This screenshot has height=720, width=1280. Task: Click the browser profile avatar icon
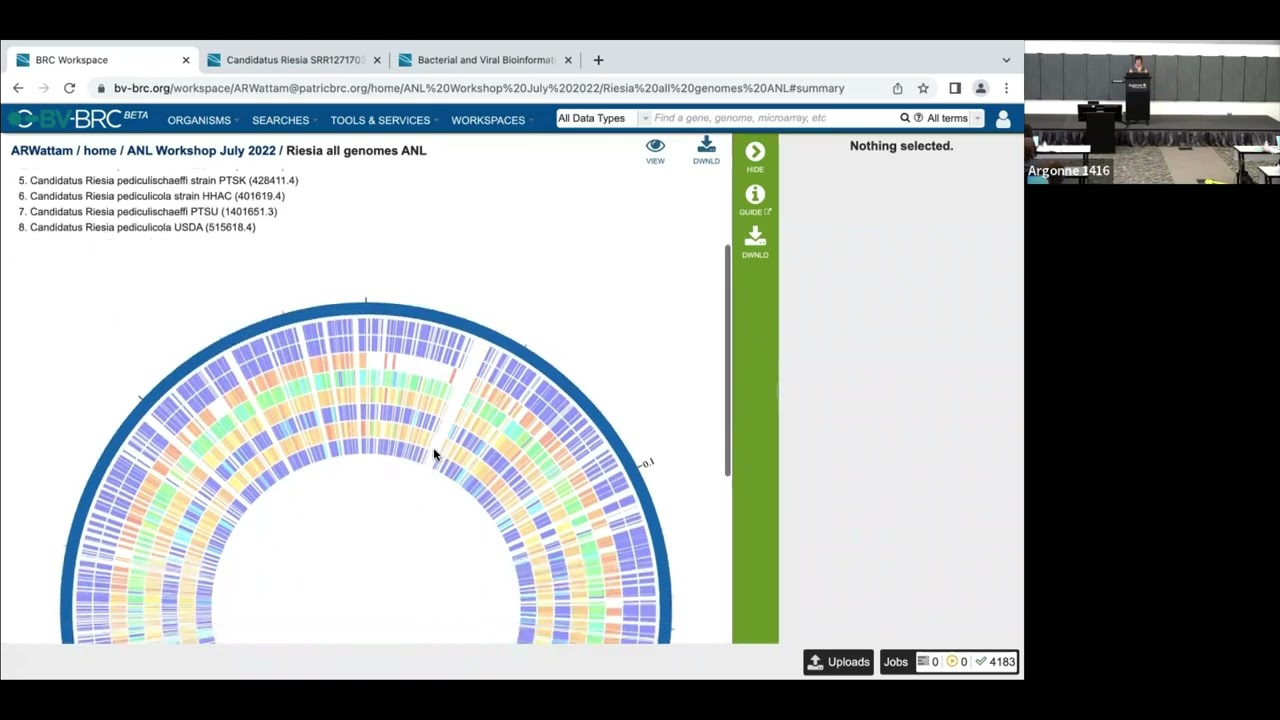pyautogui.click(x=981, y=88)
